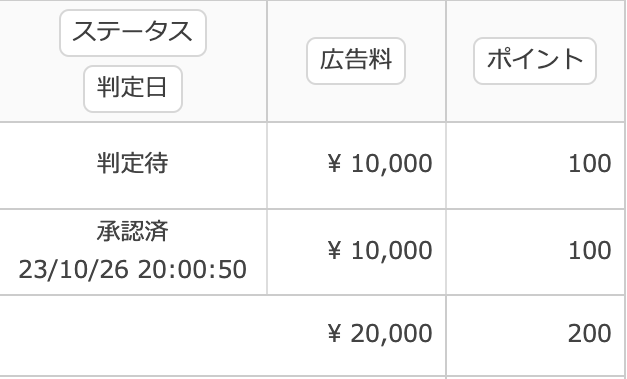Click the empty total row label cell
This screenshot has height=379, width=627.
pyautogui.click(x=133, y=335)
